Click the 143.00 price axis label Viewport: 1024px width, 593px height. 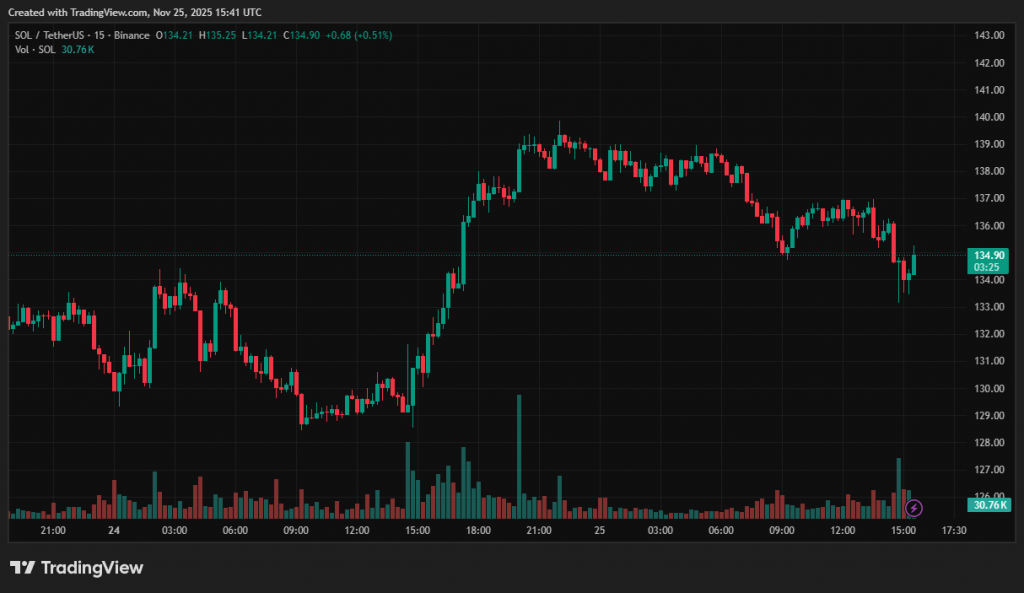[988, 36]
